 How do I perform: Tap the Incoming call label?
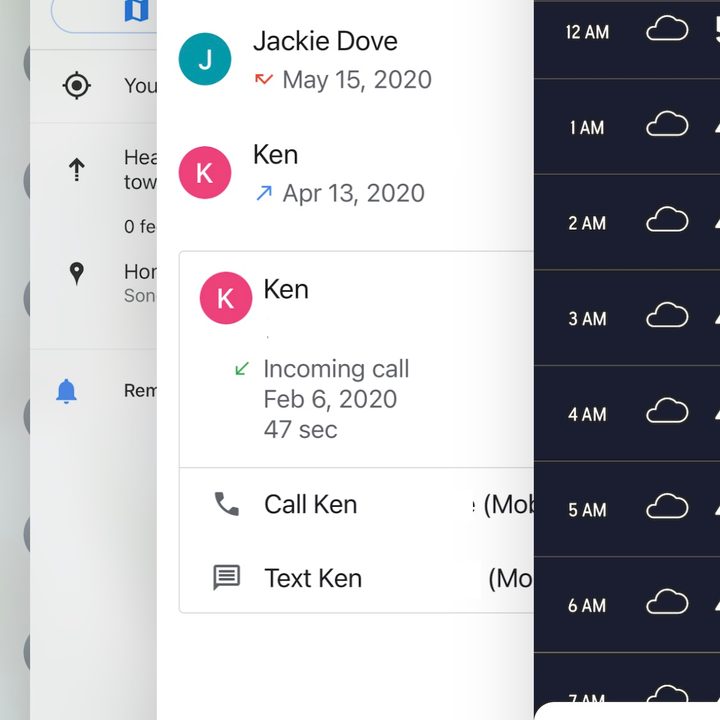336,369
